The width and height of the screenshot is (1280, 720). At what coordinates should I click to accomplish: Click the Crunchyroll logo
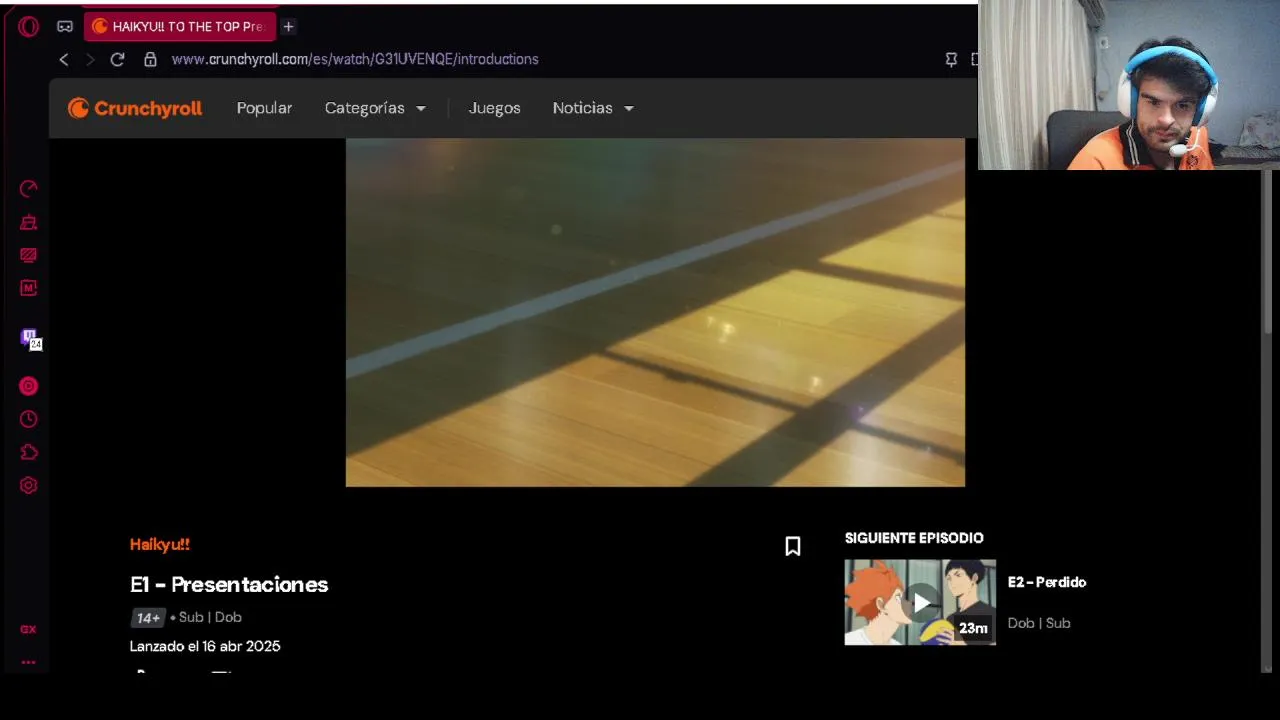(x=135, y=108)
